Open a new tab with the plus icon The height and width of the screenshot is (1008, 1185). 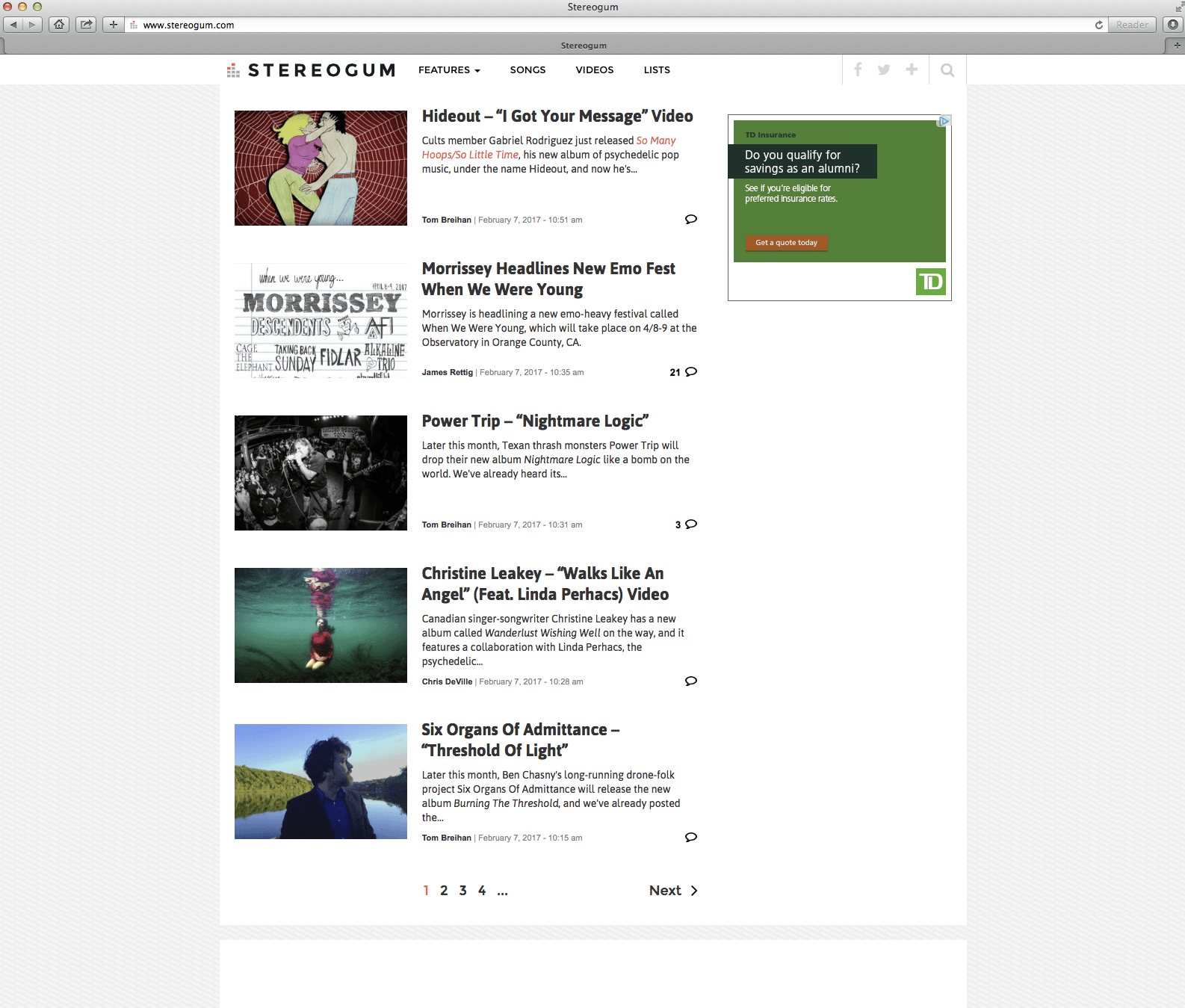tap(1176, 46)
